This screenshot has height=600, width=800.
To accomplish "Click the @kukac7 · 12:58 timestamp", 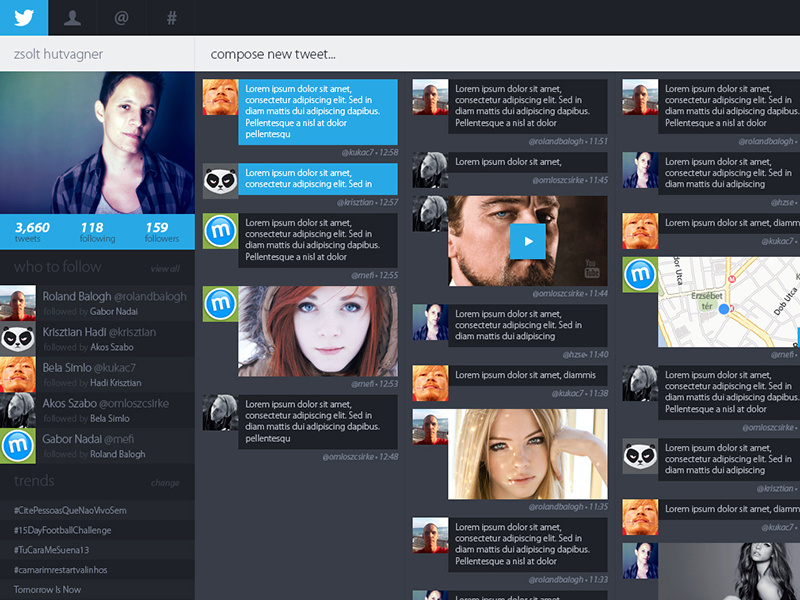I will pos(370,152).
